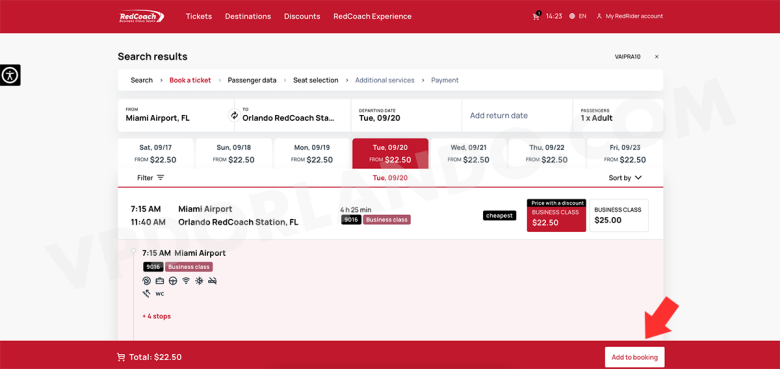Select the Thu, 09/22 date tab
Viewport: 780px width, 369px height.
[x=547, y=154]
